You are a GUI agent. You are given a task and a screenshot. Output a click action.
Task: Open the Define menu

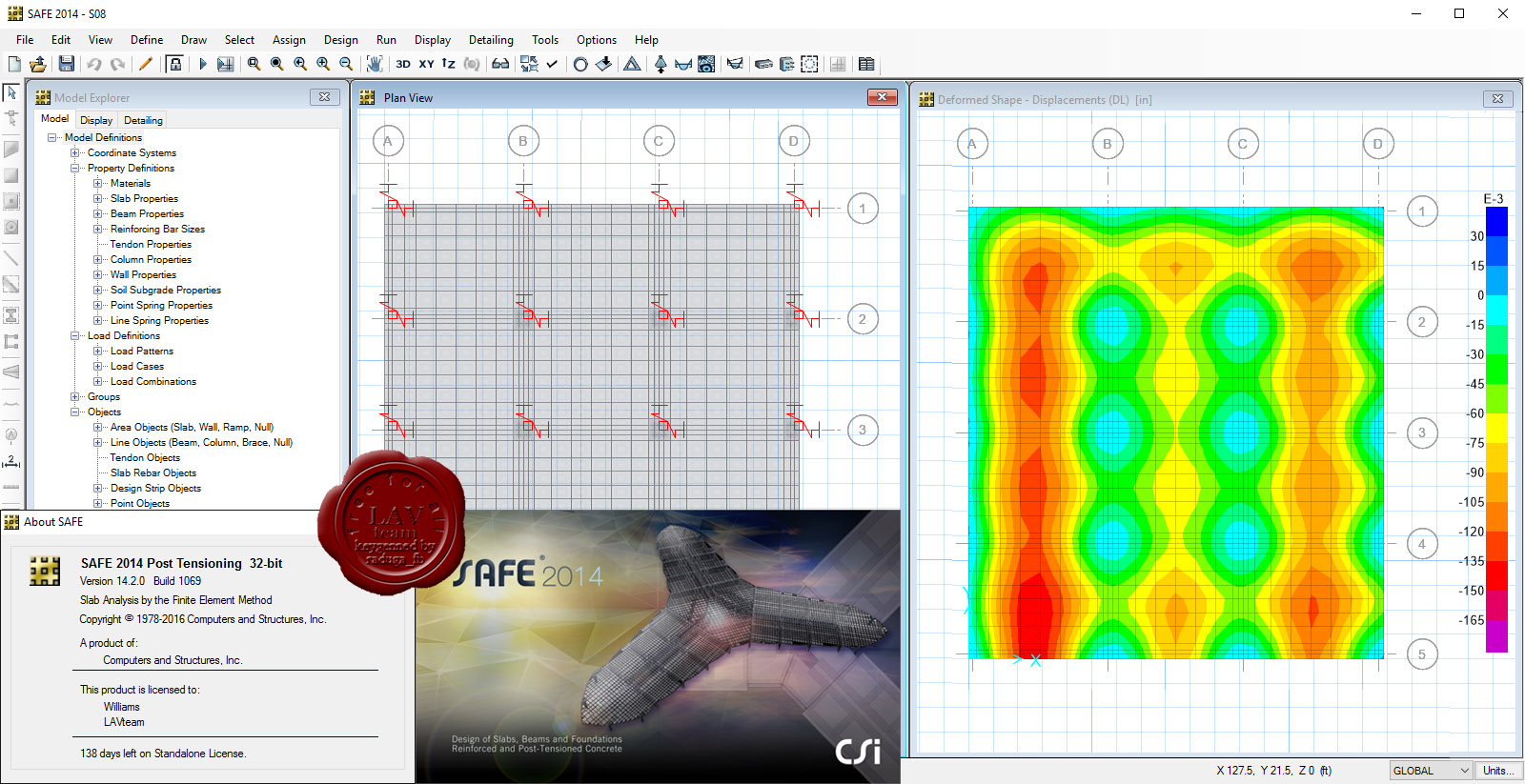tap(147, 40)
